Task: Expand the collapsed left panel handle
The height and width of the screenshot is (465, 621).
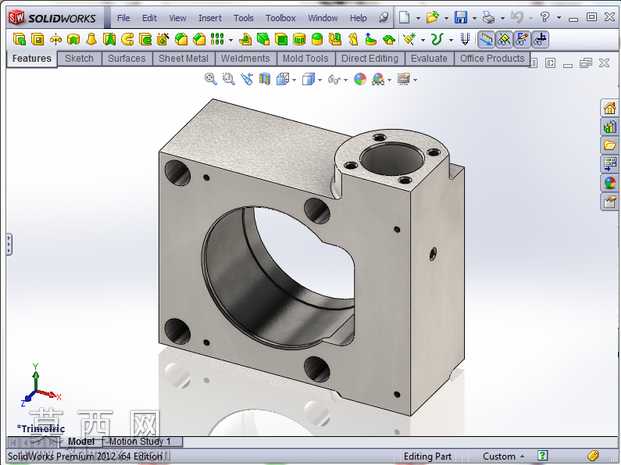Action: click(x=9, y=244)
